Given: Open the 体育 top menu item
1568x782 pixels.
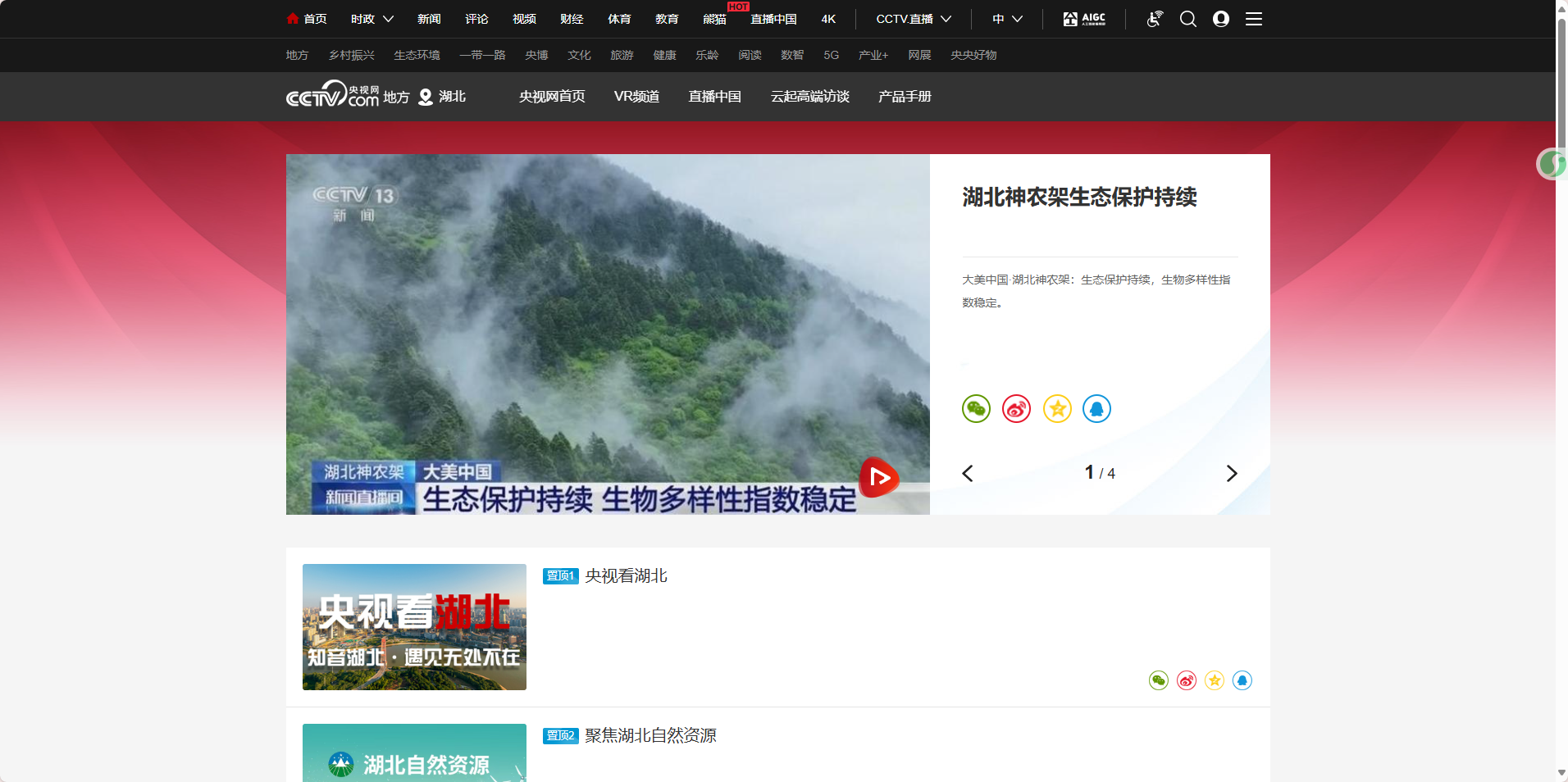Looking at the screenshot, I should (x=619, y=19).
